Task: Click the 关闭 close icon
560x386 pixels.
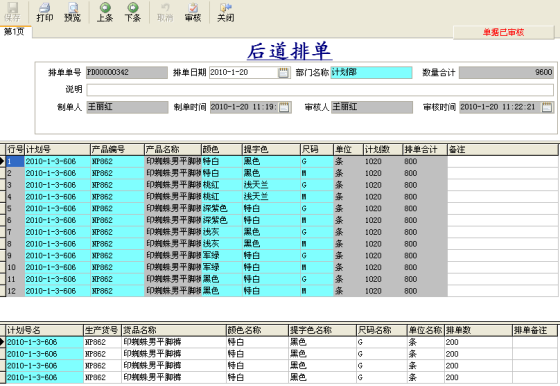Action: click(x=226, y=12)
